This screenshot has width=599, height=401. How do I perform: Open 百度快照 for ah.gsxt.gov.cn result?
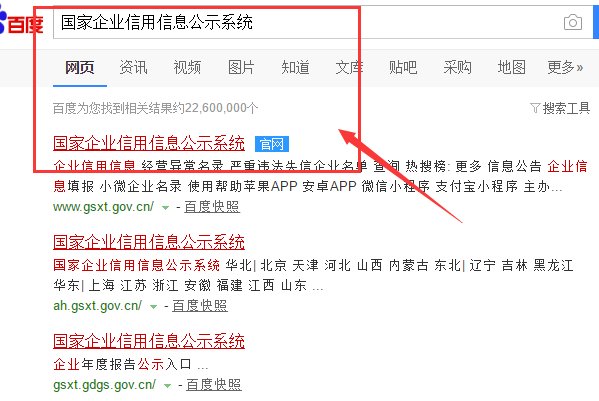[200, 306]
